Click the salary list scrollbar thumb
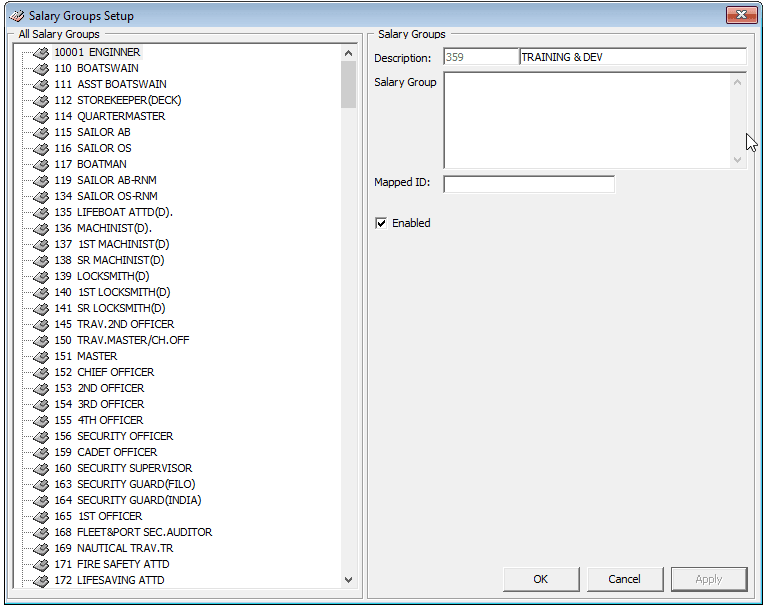Screen dimensions: 763x606 pos(348,84)
